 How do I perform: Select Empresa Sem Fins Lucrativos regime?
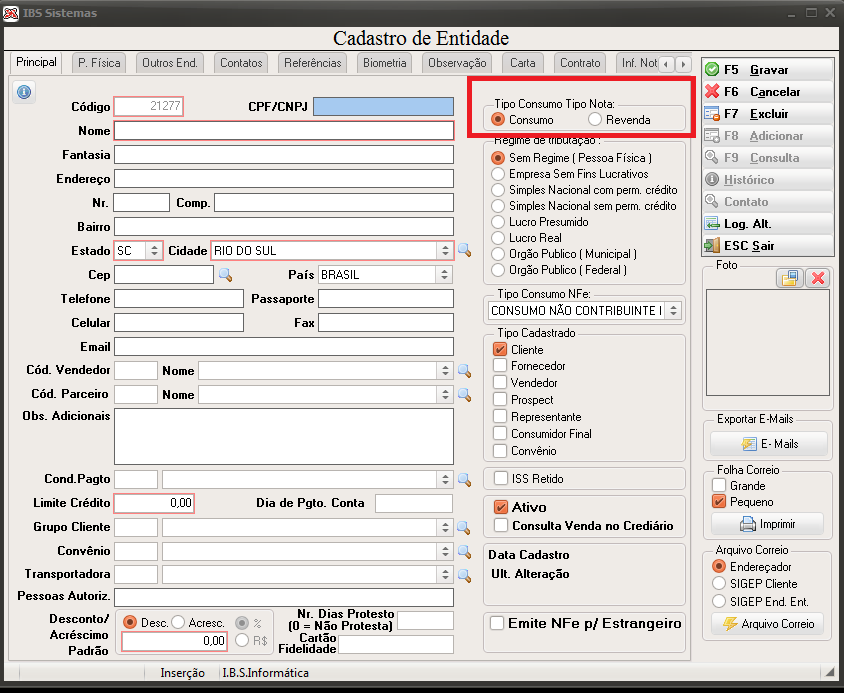pos(498,174)
